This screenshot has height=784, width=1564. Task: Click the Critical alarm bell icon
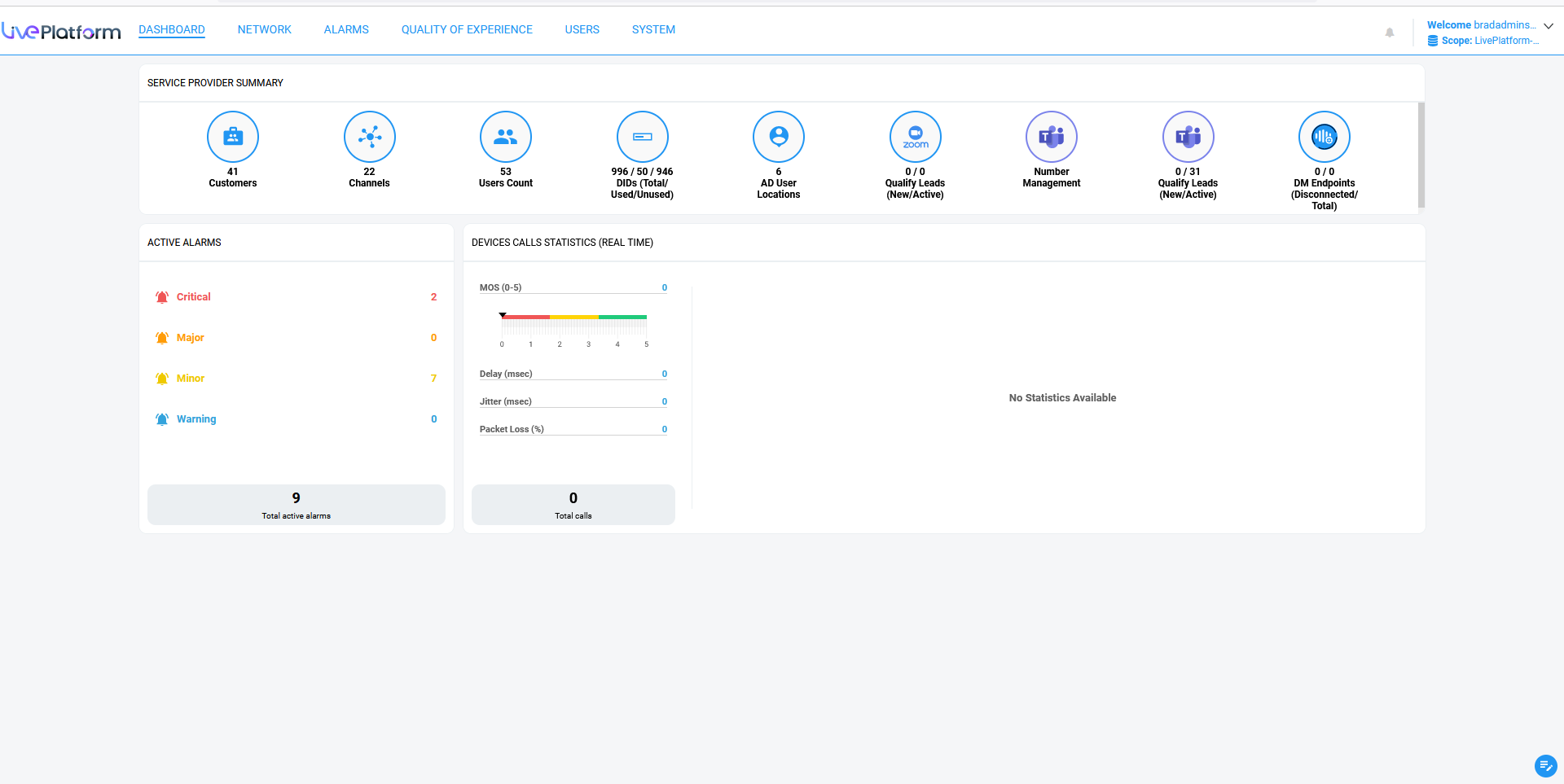162,297
